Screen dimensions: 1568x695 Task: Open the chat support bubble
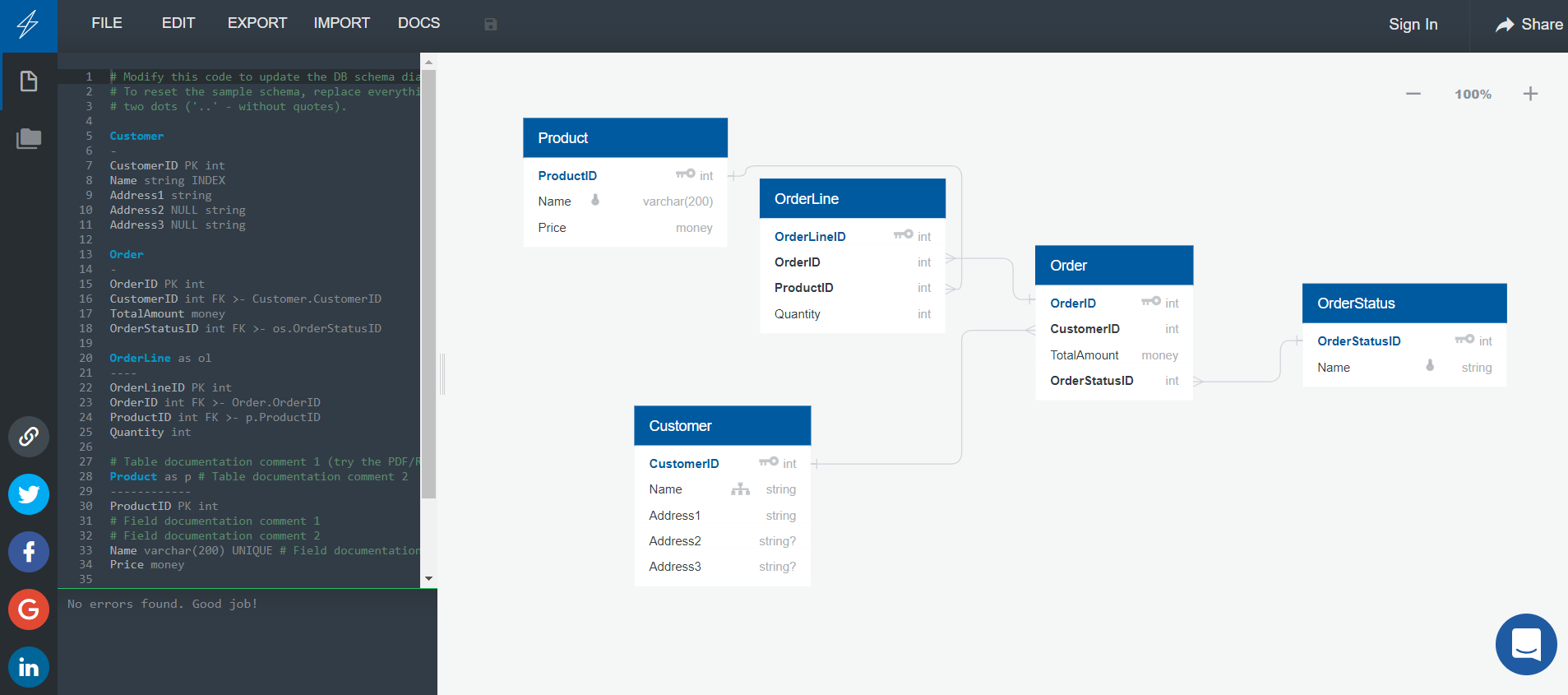pos(1526,644)
